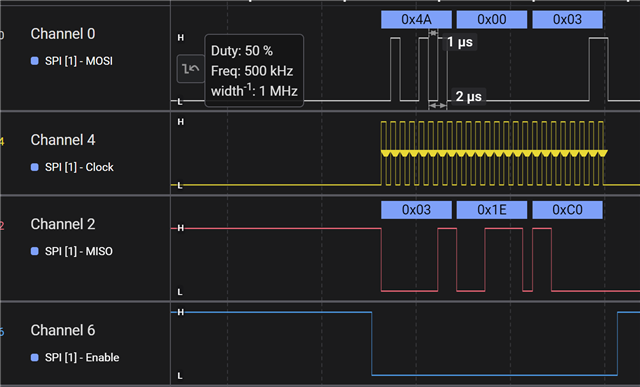Viewport: 640px width, 387px height.
Task: Click the blue SPI MISO analyzer indicator
Action: tap(35, 251)
